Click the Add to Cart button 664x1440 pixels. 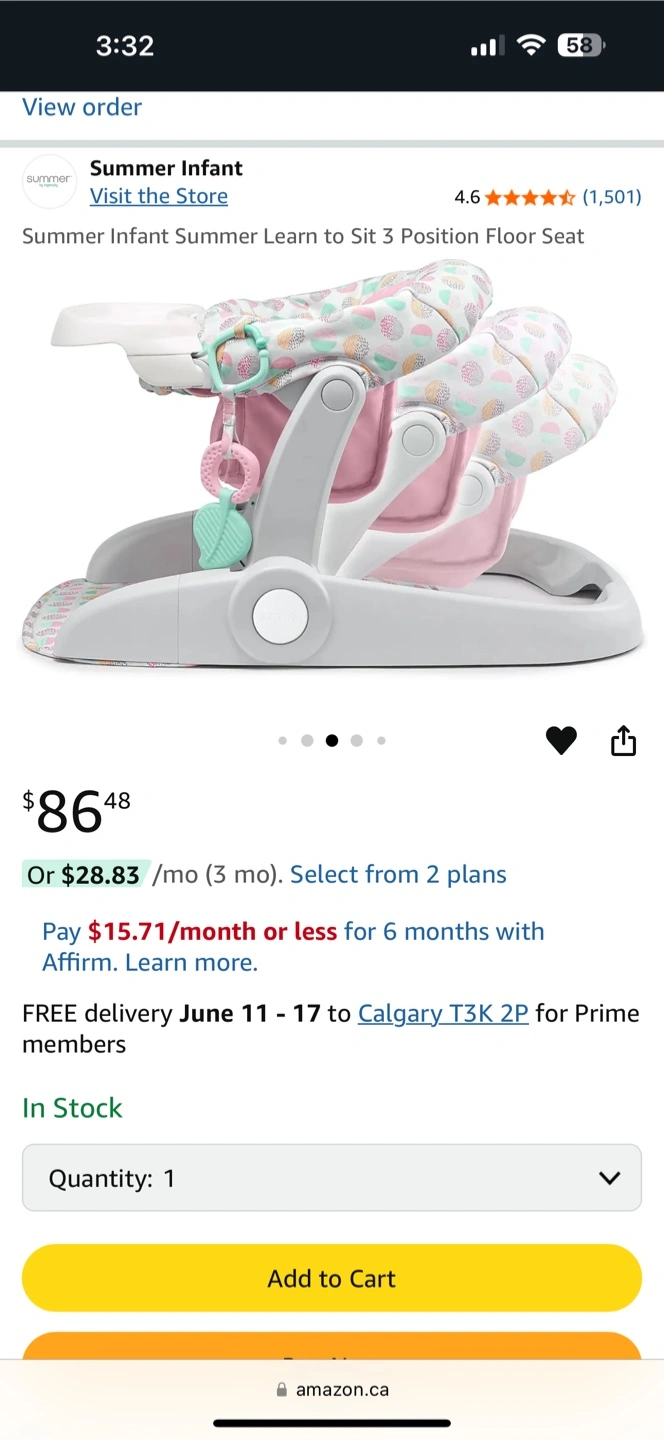[332, 1278]
